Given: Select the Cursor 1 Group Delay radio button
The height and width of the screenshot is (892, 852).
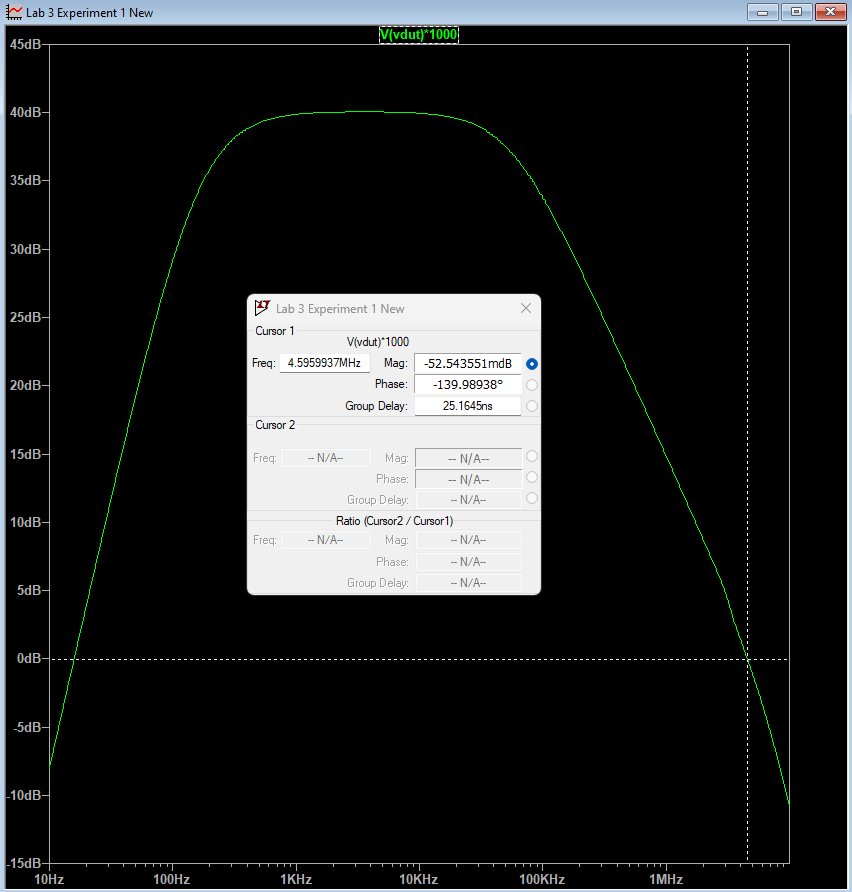Looking at the screenshot, I should [532, 406].
